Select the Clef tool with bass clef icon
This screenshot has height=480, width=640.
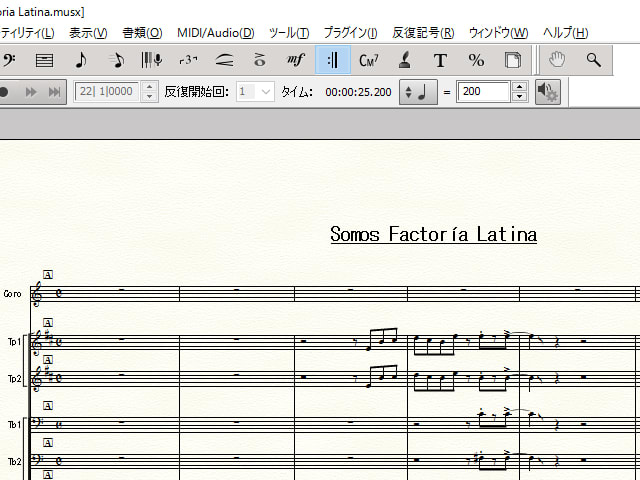[8, 60]
